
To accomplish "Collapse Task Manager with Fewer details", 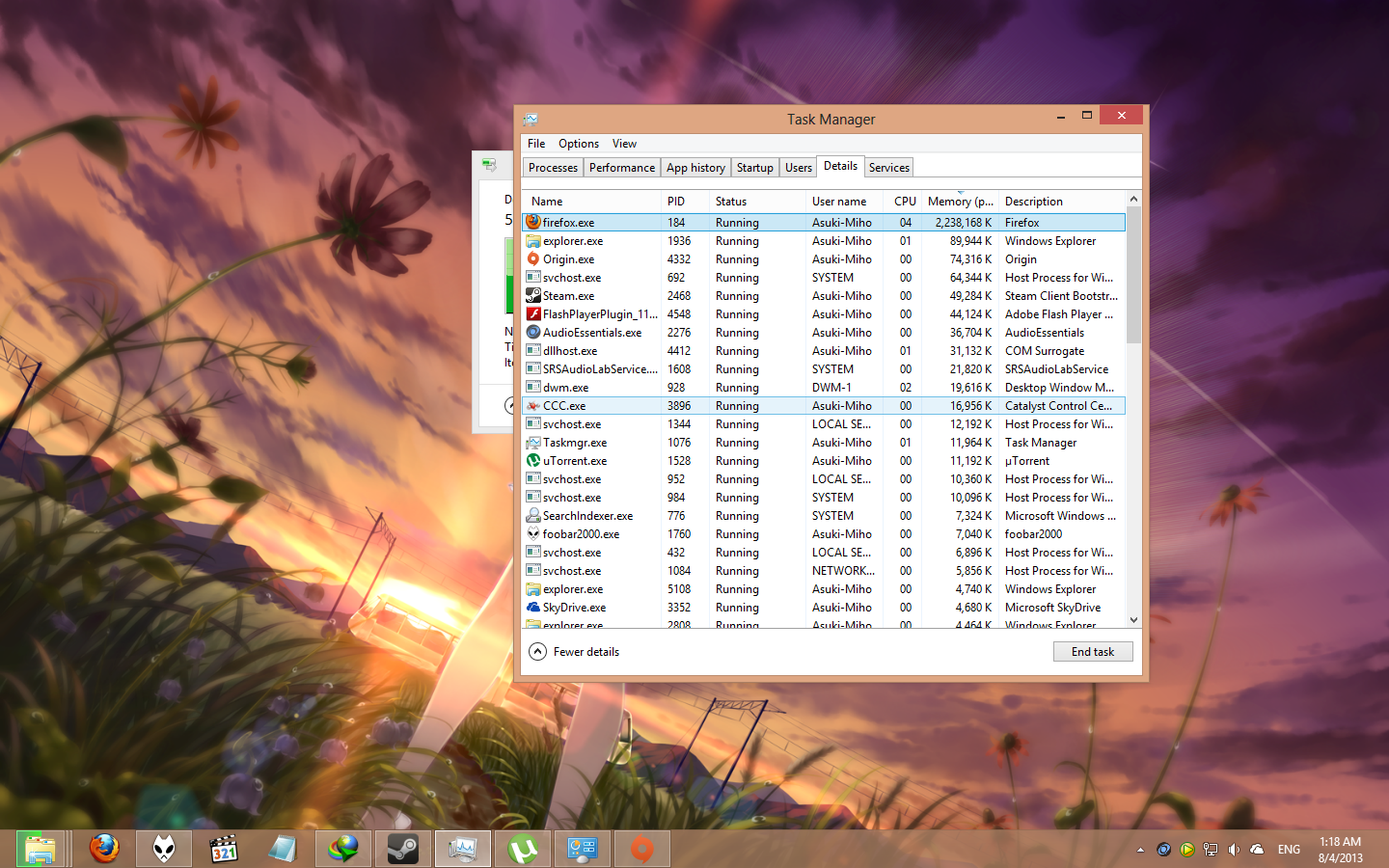I will [x=575, y=652].
